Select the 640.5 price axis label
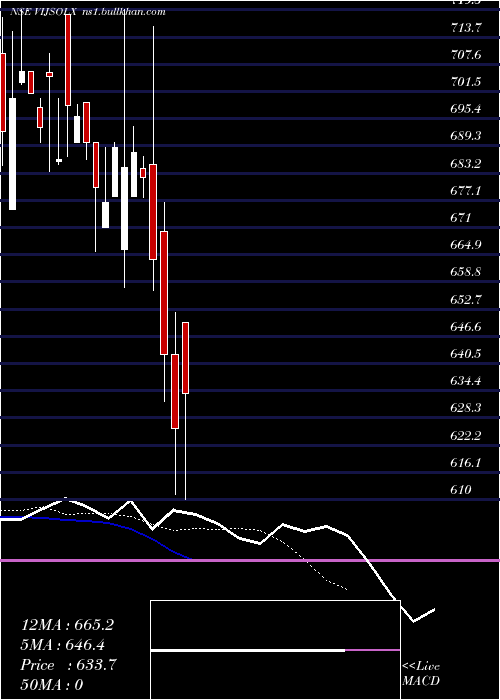The width and height of the screenshot is (500, 700). 466,354
